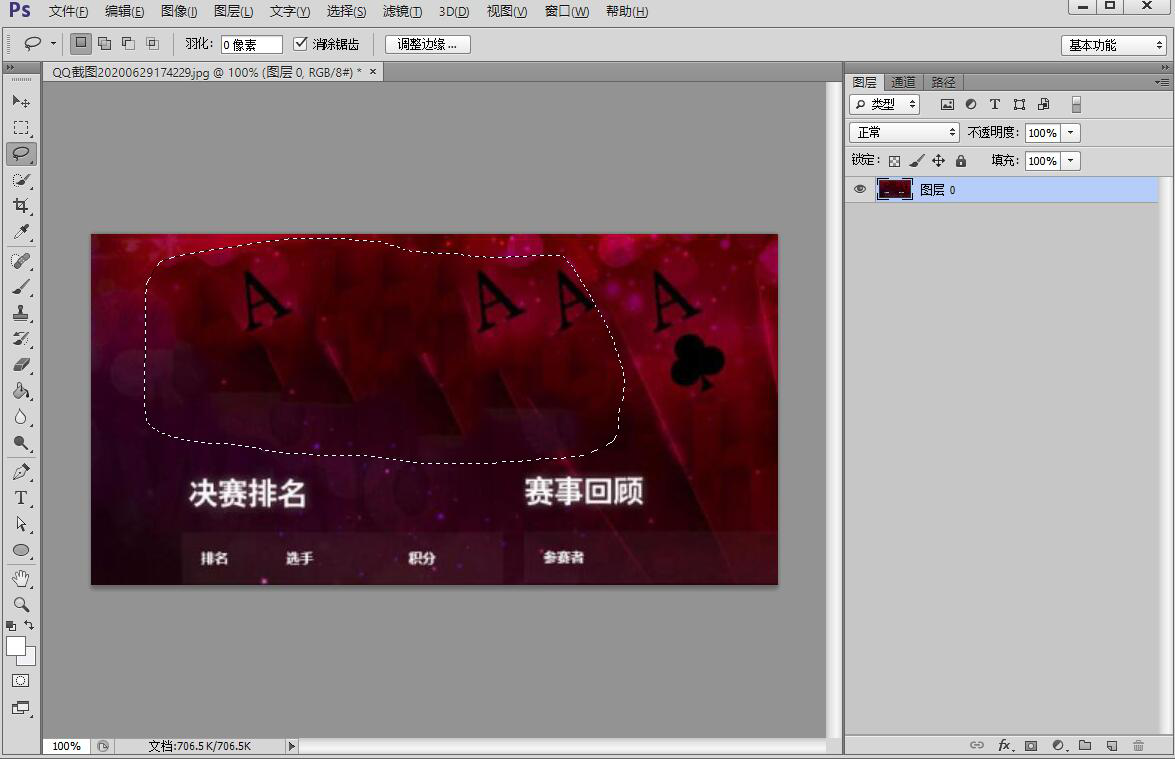Select the Zoom tool in toolbar
1175x759 pixels.
[21, 604]
